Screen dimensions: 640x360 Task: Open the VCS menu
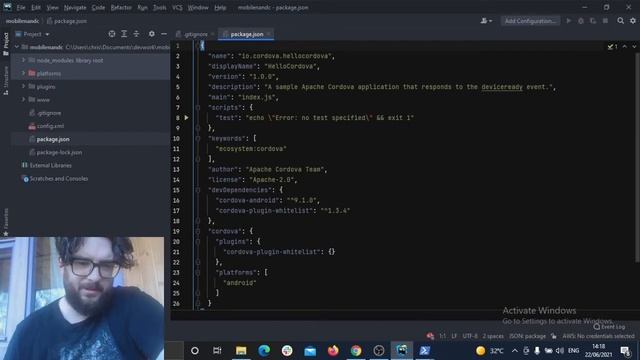click(x=177, y=7)
